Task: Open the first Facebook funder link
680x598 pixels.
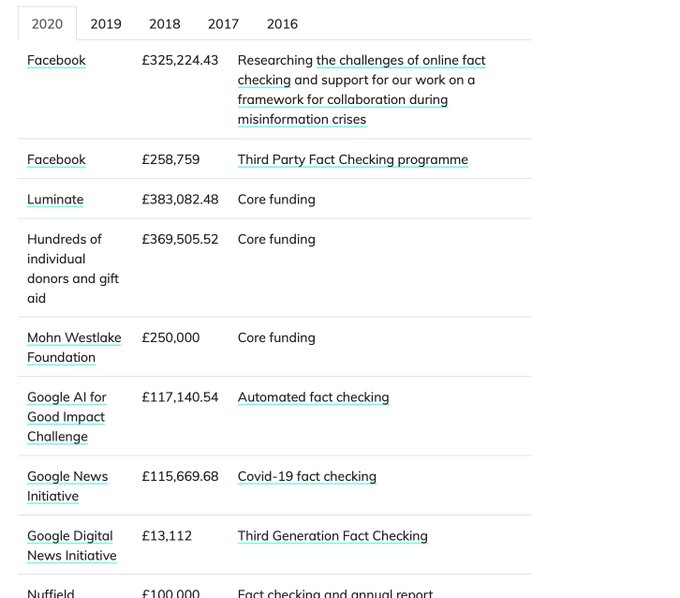Action: click(x=56, y=60)
